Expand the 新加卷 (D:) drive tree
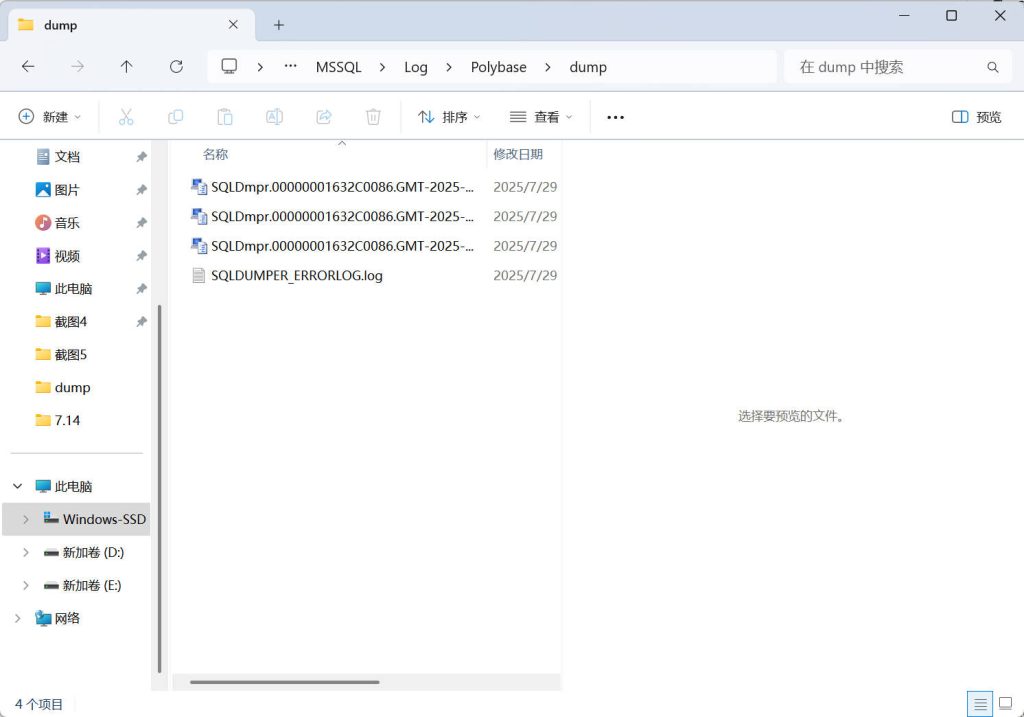The image size is (1024, 717). click(26, 552)
